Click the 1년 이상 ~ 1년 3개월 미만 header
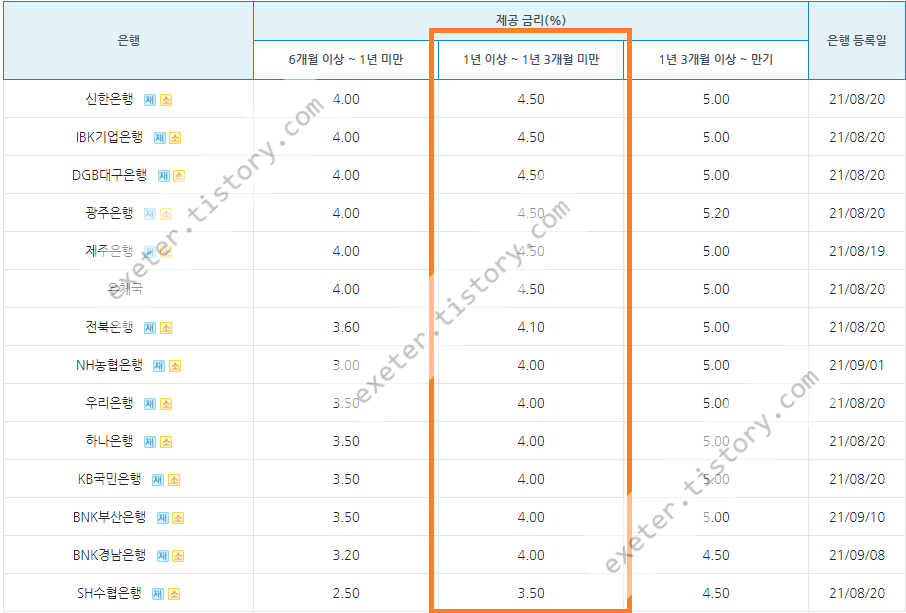 (531, 60)
